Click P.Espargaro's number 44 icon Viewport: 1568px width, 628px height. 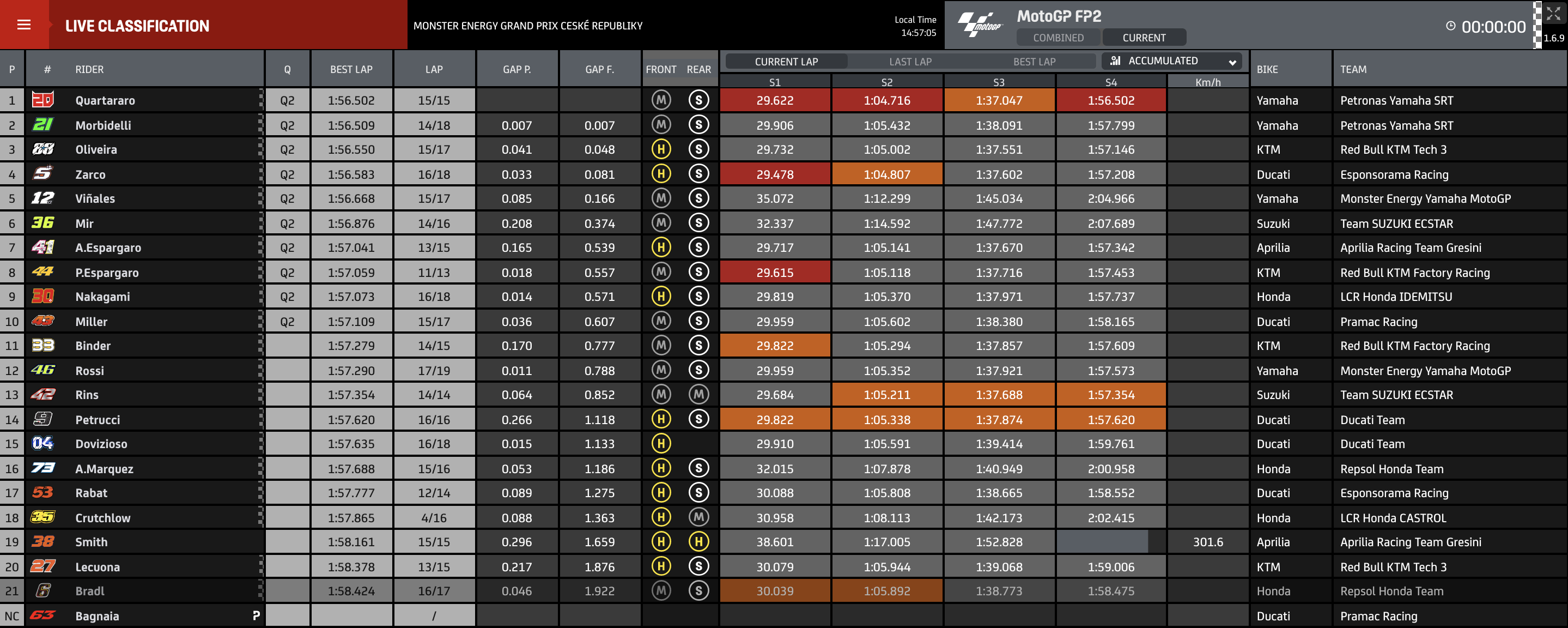click(42, 271)
